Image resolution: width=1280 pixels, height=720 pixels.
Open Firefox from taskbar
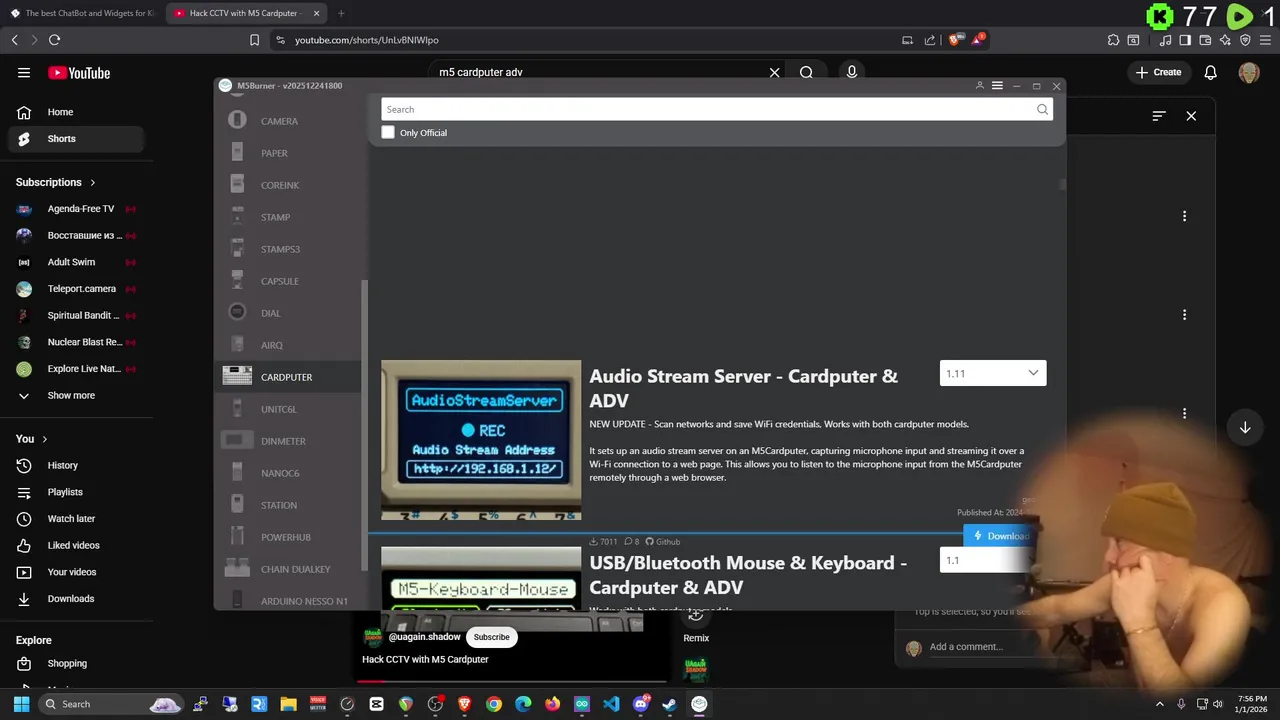pyautogui.click(x=553, y=704)
